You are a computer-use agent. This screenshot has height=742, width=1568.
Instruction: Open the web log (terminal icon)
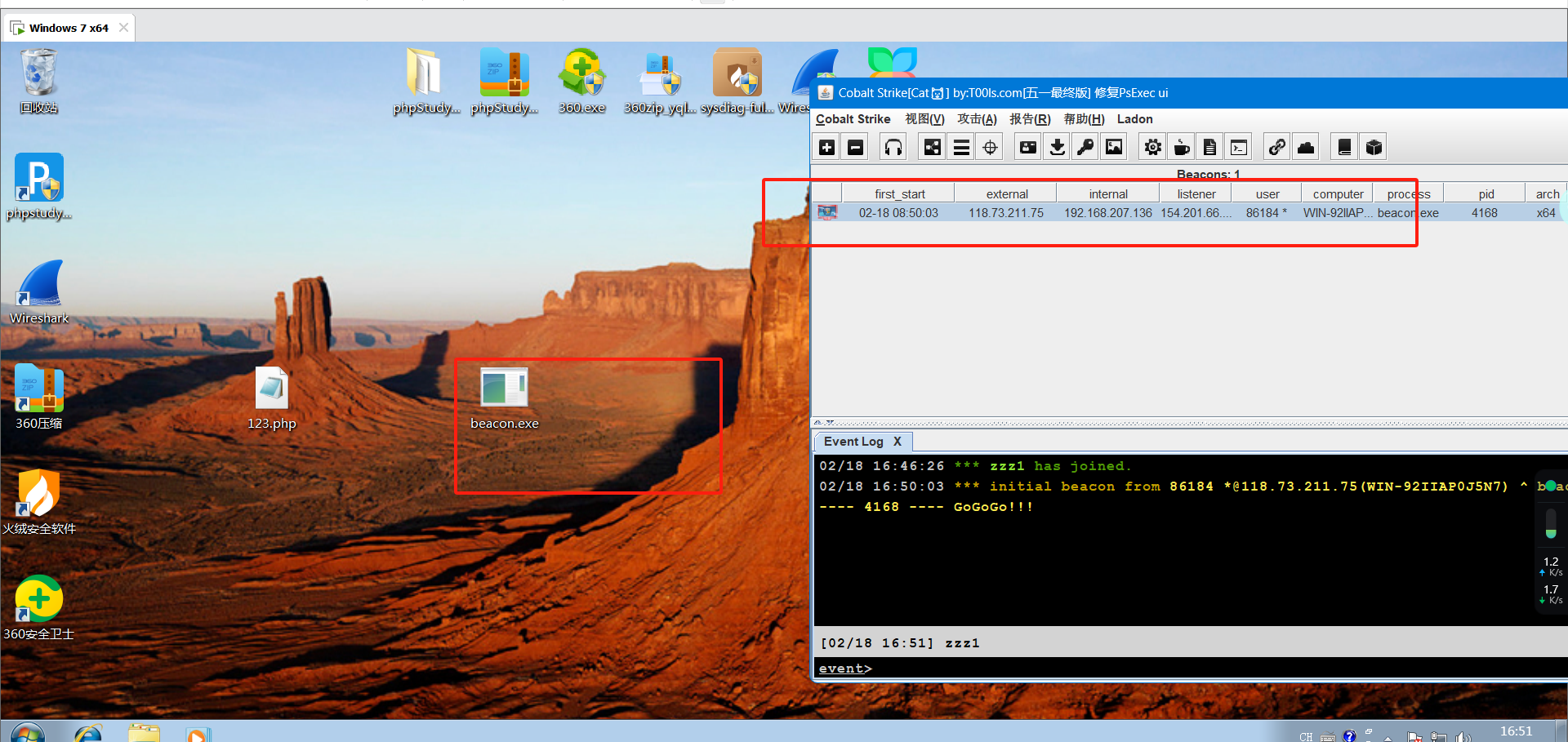tap(1238, 146)
